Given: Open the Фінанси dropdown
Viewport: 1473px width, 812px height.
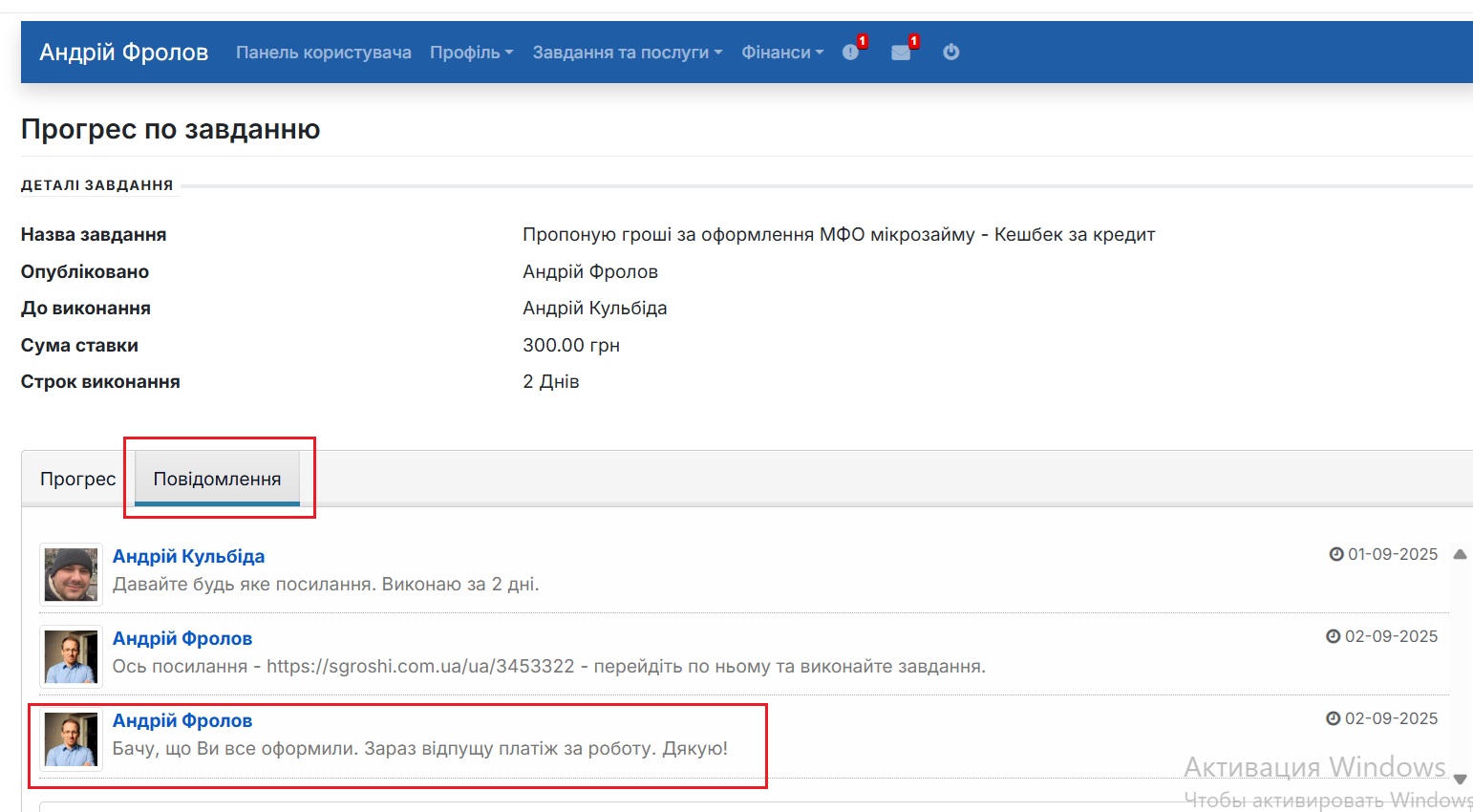Looking at the screenshot, I should tap(781, 53).
